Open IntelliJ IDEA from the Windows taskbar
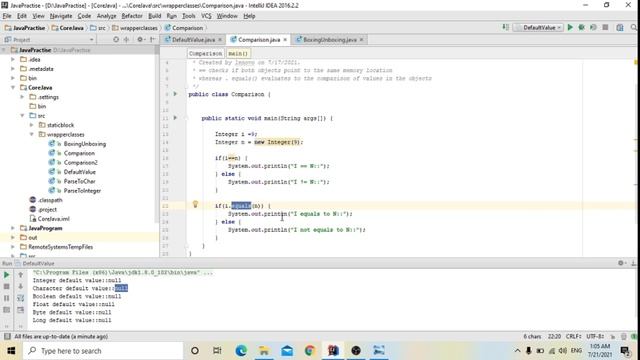This screenshot has width=640, height=360. click(x=333, y=351)
